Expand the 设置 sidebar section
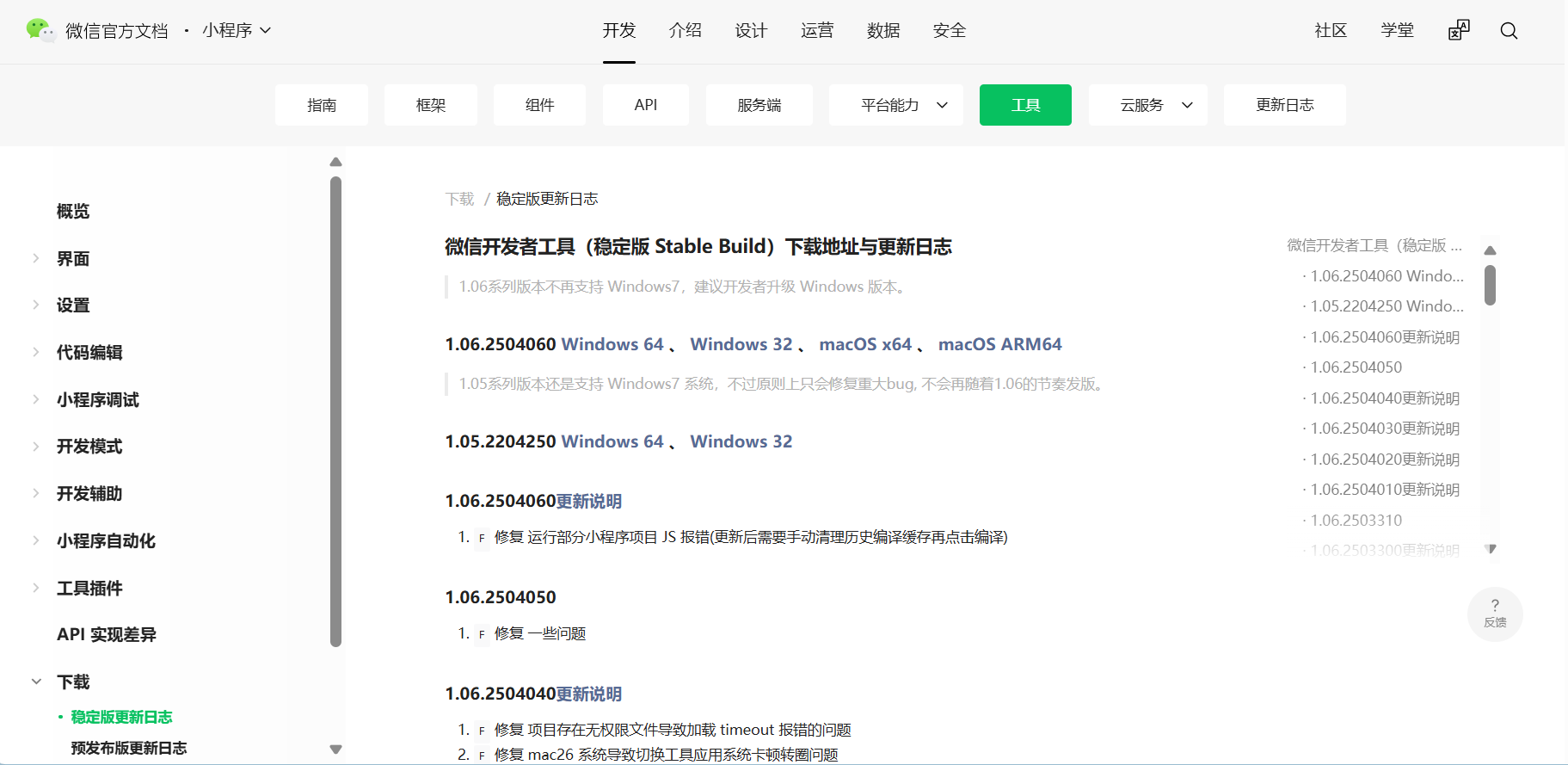 coord(36,305)
